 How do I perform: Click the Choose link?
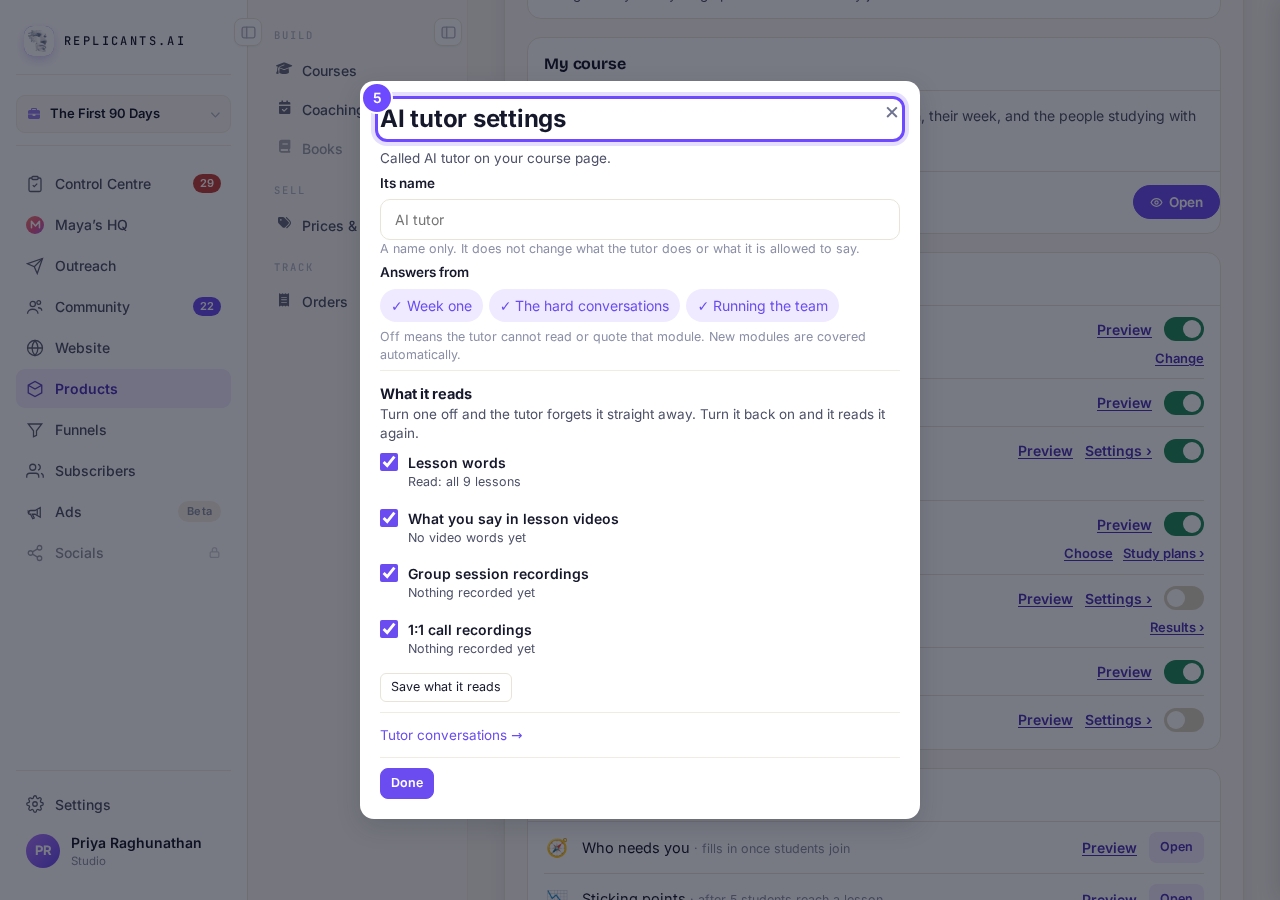point(1088,554)
